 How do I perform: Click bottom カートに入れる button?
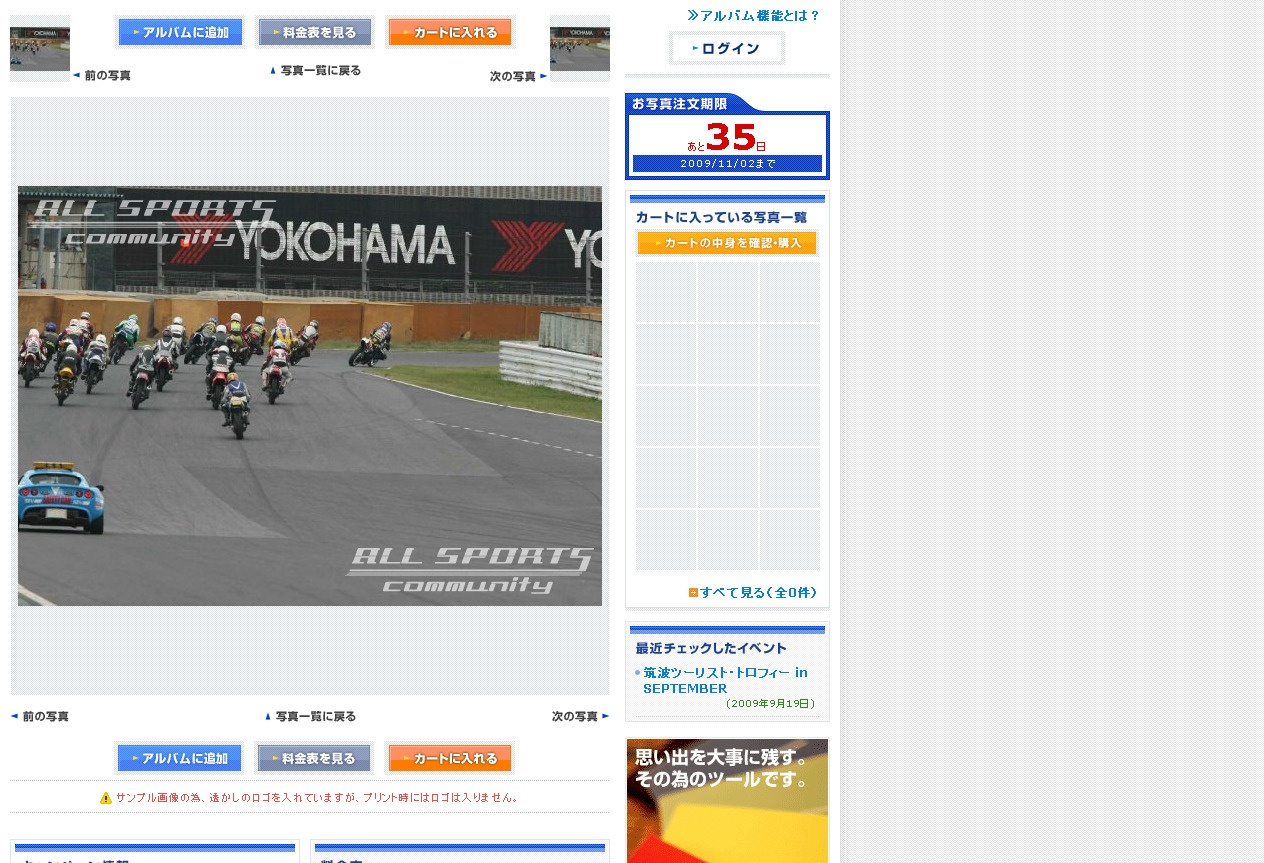coord(450,758)
